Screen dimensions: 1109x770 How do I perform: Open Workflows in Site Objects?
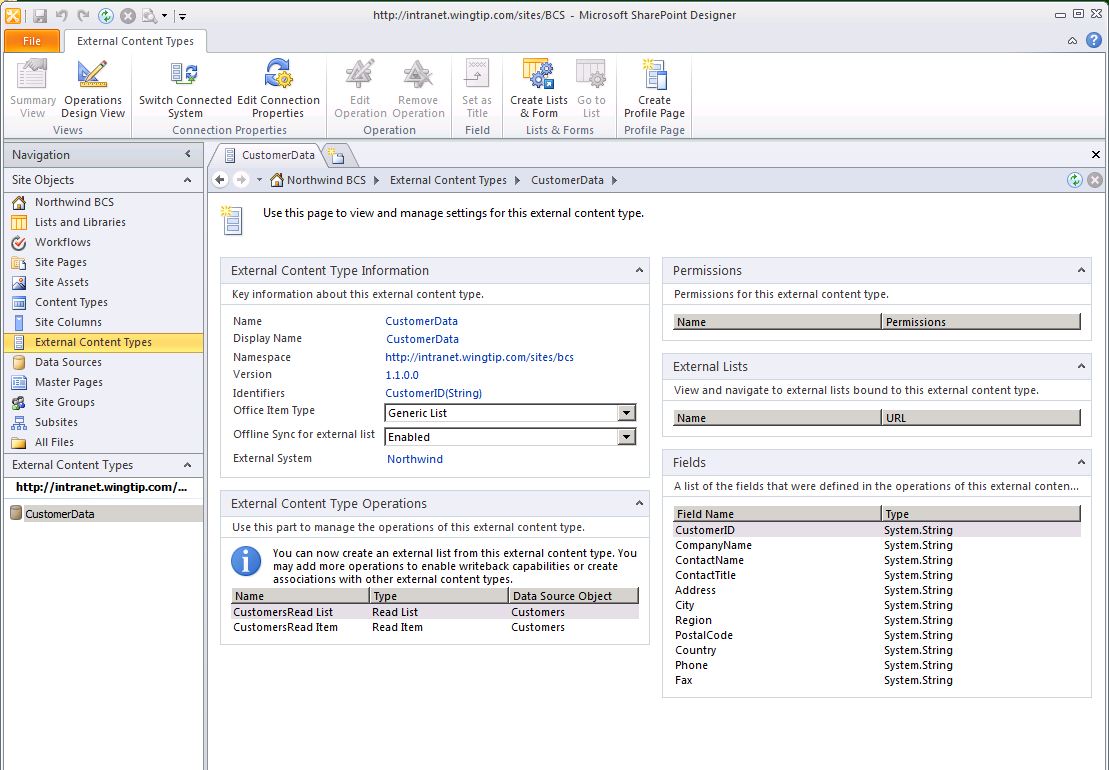click(103, 242)
